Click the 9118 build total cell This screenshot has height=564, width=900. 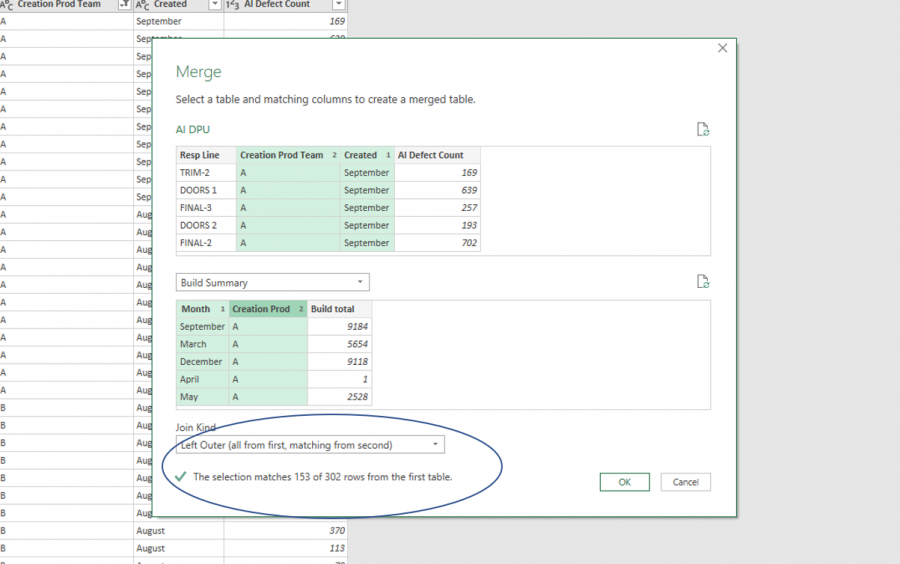click(339, 361)
